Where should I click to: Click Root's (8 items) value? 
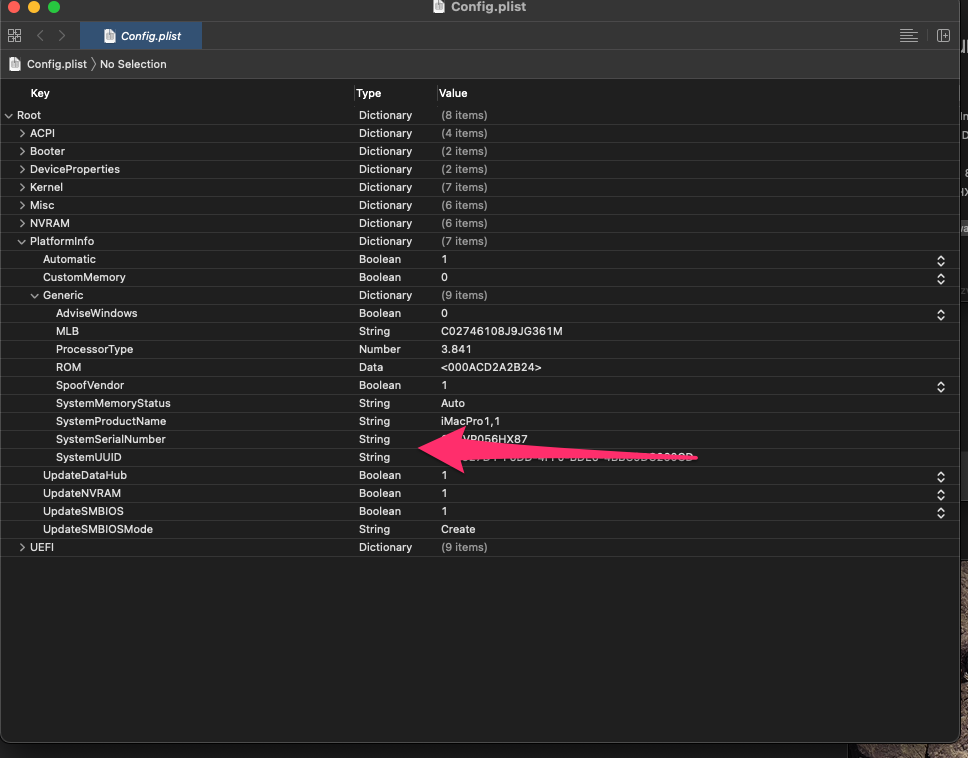point(464,115)
